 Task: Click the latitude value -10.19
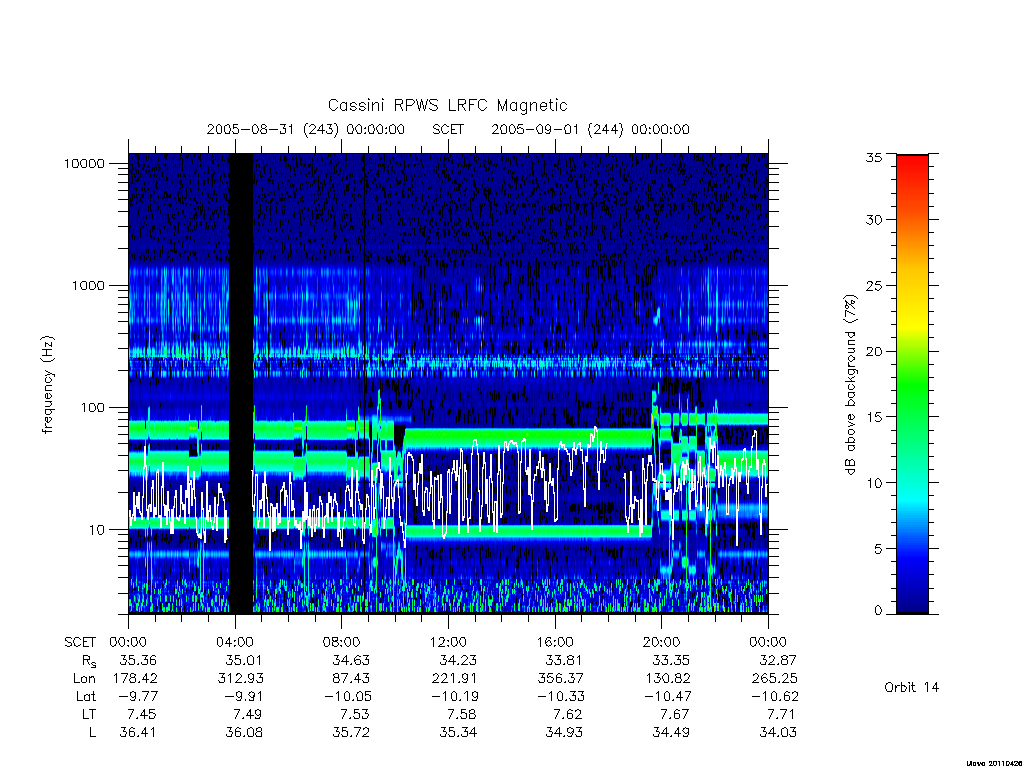[x=454, y=697]
